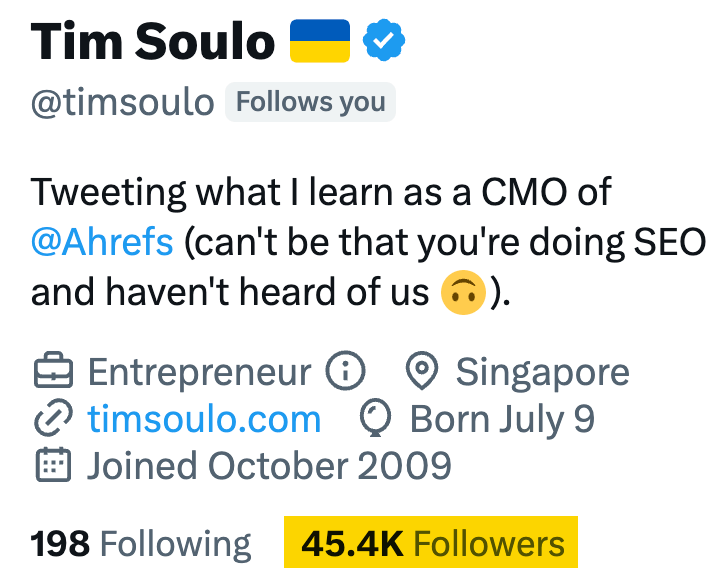
Task: Click the chain link icon
Action: [54, 418]
